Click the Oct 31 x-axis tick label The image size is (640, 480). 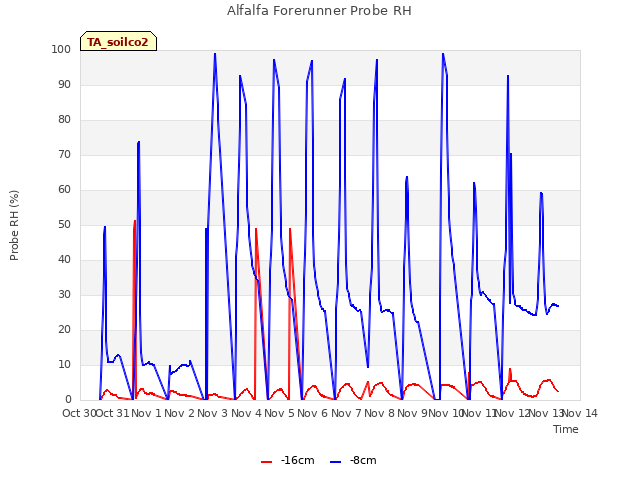113,413
